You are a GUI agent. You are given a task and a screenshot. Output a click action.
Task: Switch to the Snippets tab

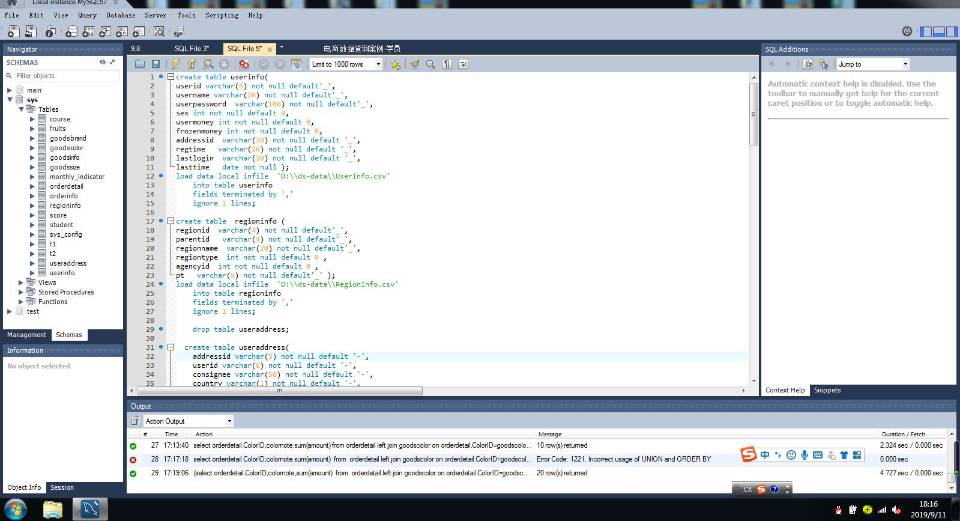[827, 390]
